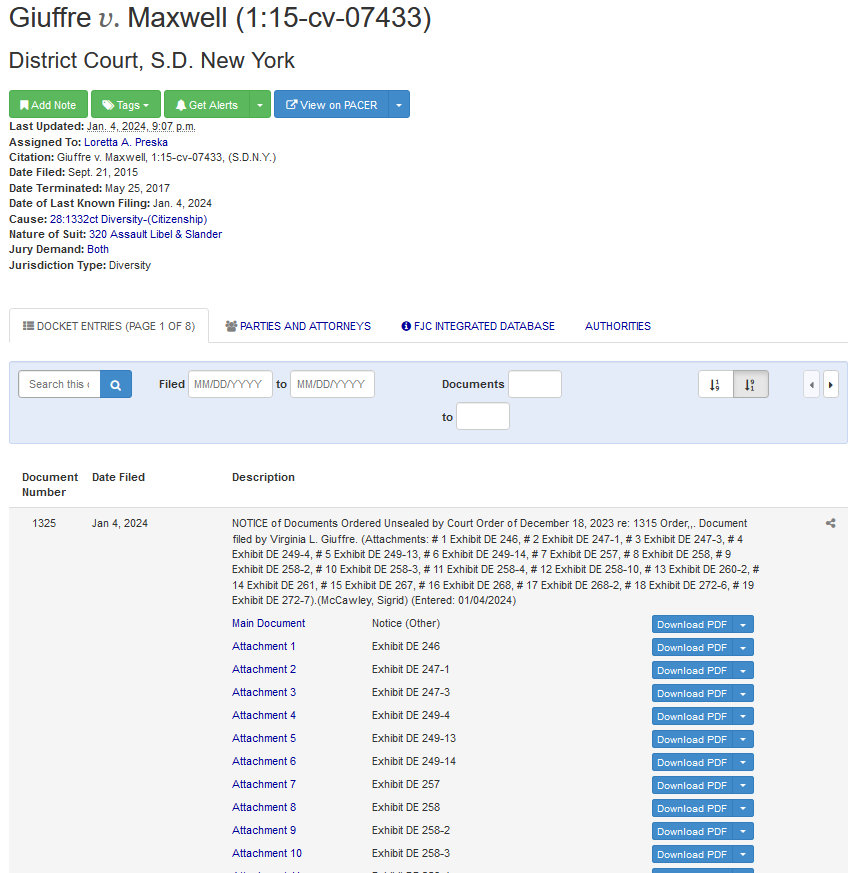Expand the View on PACER dropdown caret
The height and width of the screenshot is (873, 858).
(399, 104)
